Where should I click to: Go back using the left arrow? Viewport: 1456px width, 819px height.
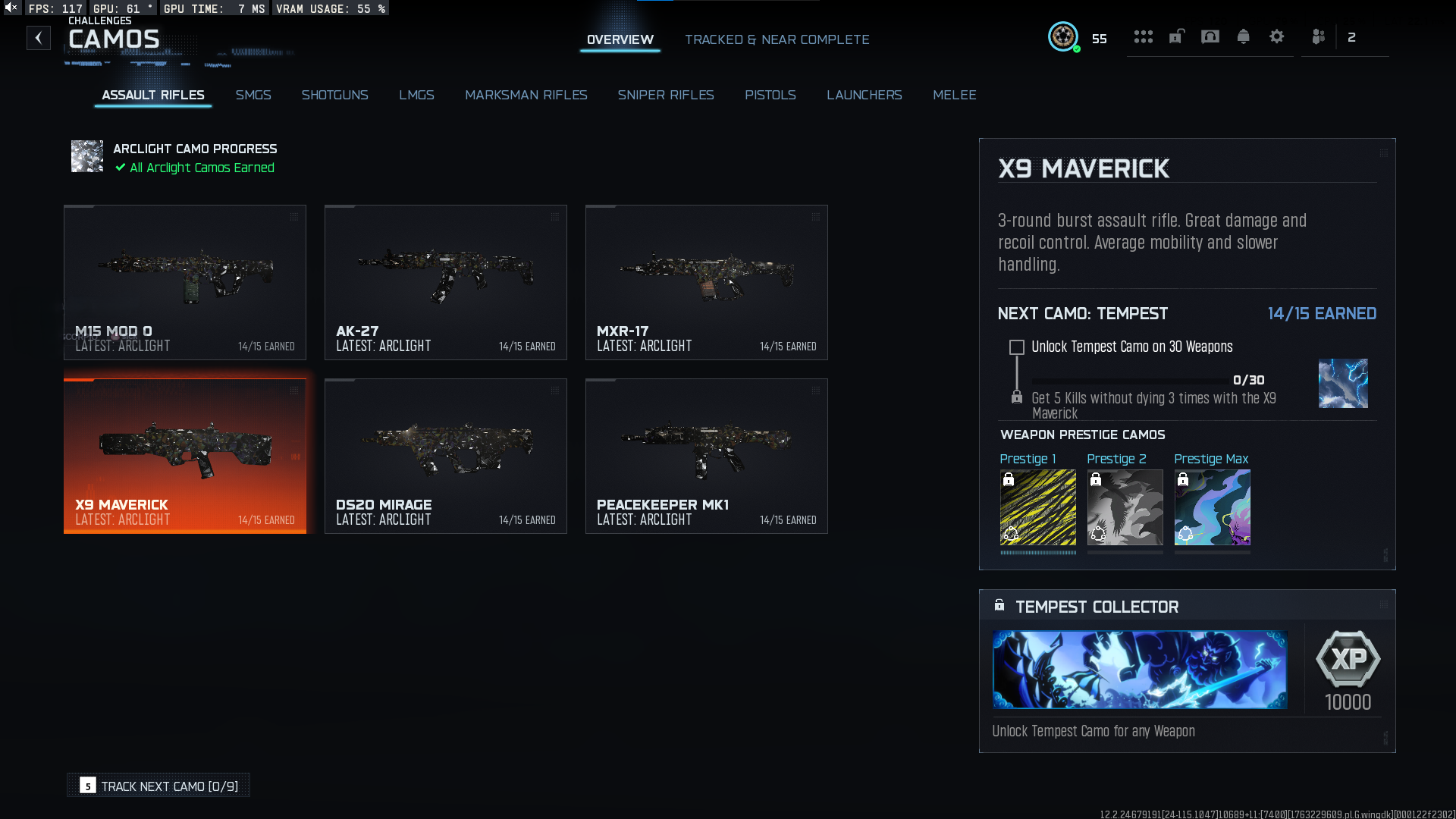tap(39, 38)
